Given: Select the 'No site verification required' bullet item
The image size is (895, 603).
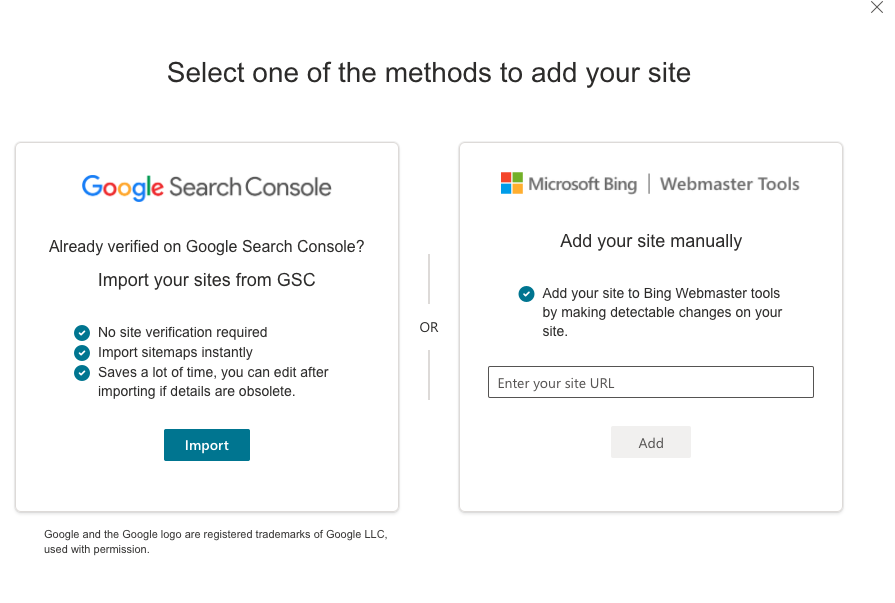Looking at the screenshot, I should coord(182,332).
